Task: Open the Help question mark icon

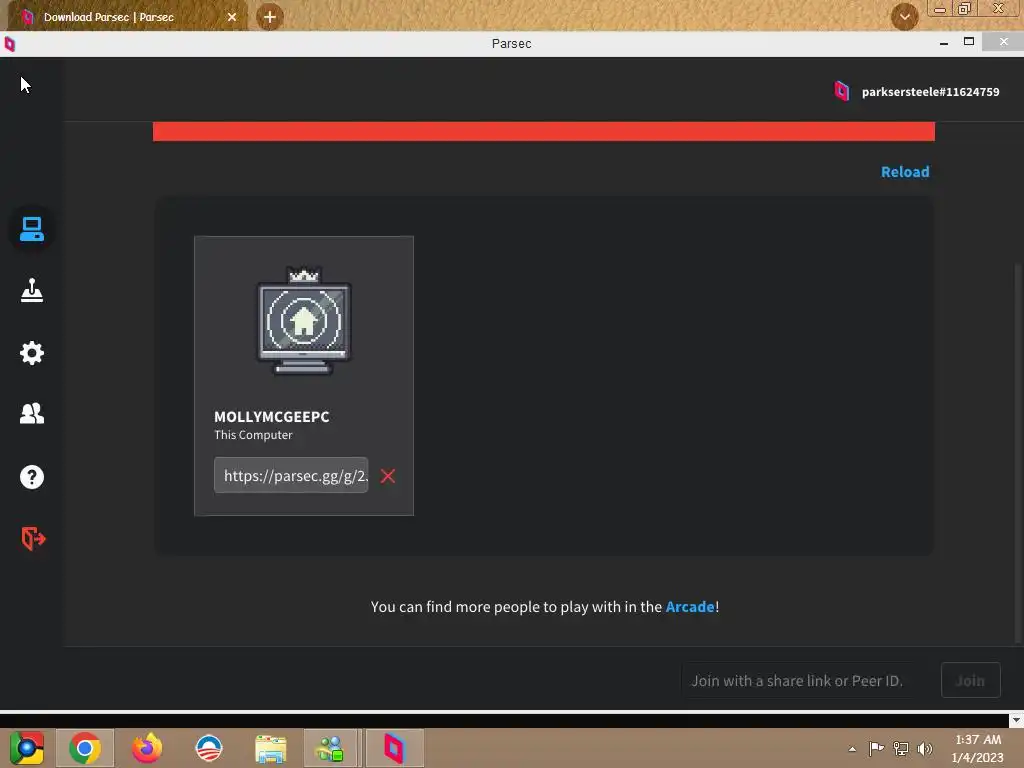Action: tap(31, 477)
